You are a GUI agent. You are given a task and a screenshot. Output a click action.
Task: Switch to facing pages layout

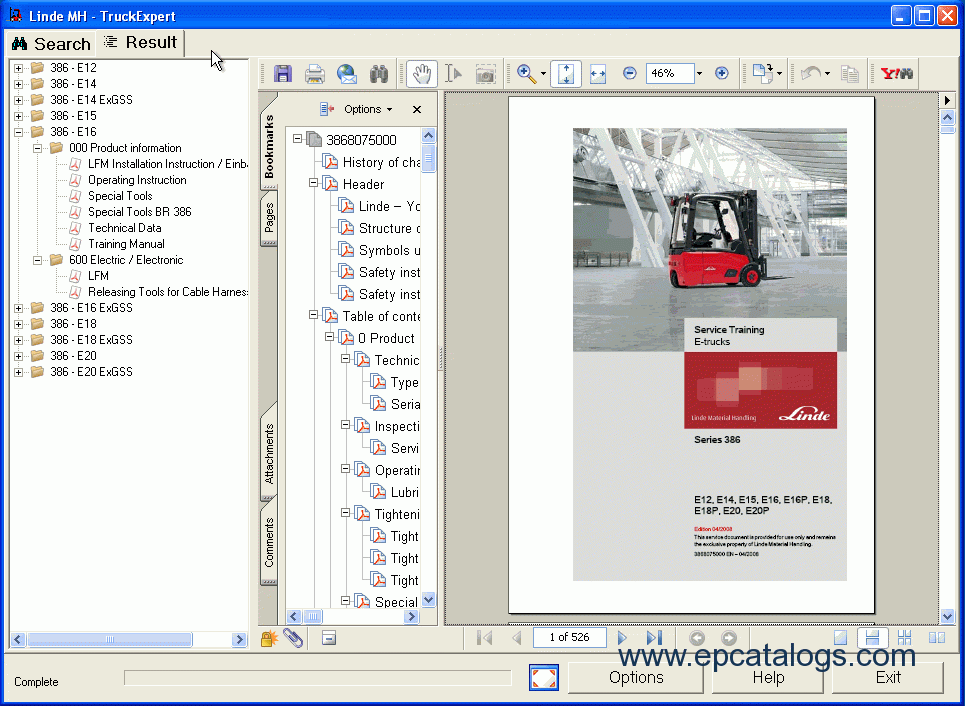click(937, 638)
